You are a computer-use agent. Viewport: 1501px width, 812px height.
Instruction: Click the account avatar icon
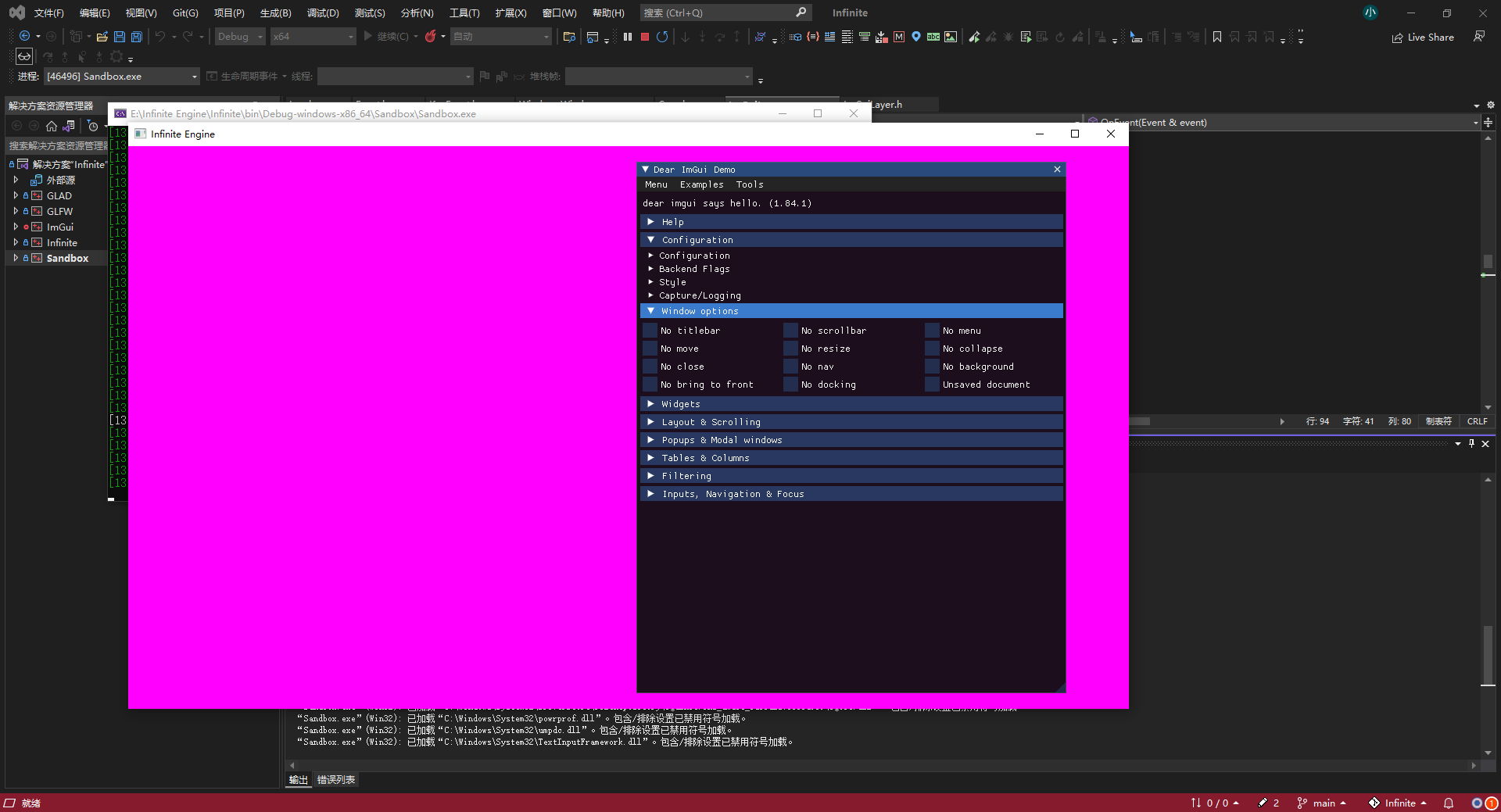[1370, 13]
